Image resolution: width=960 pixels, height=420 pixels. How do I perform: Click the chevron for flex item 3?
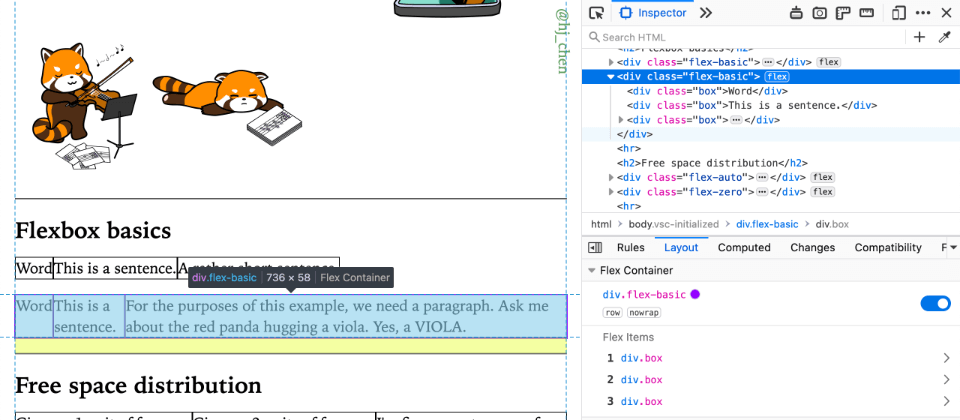947,402
